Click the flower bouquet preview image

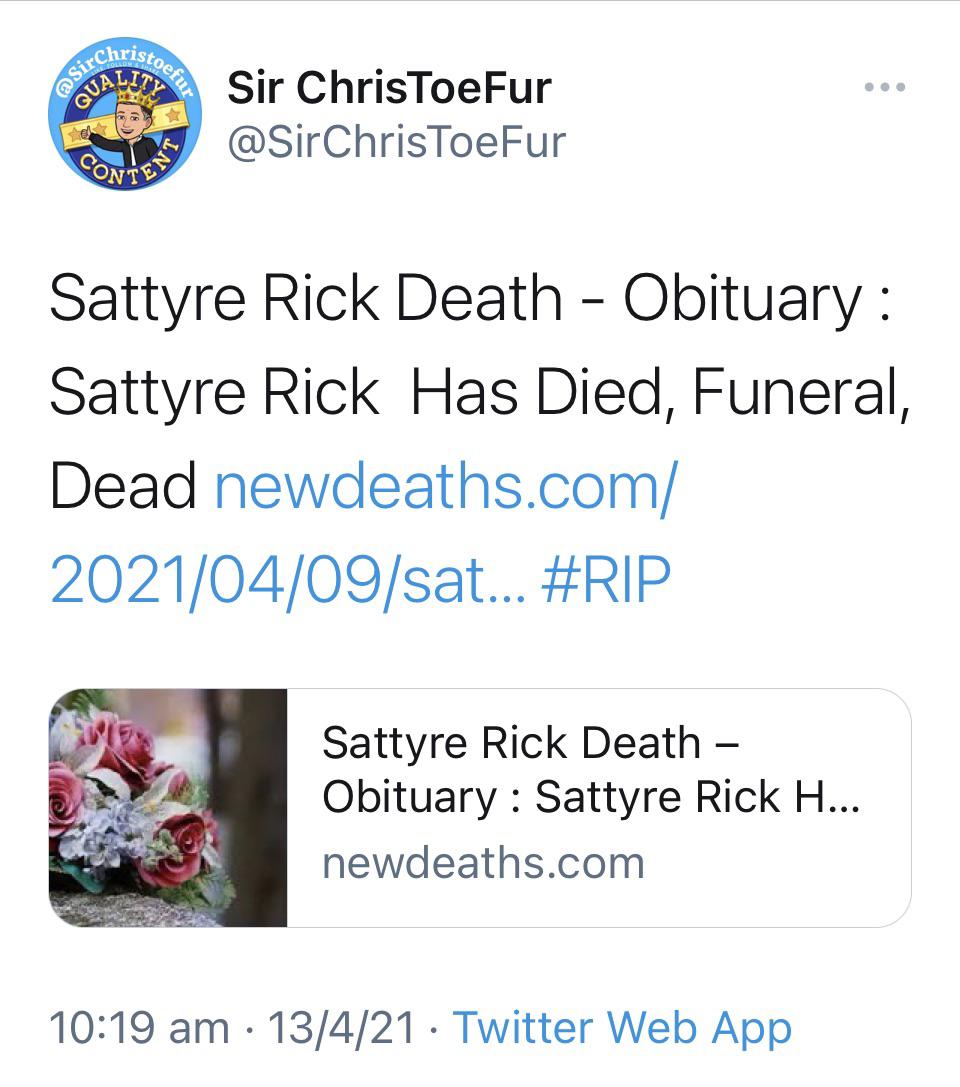point(168,807)
